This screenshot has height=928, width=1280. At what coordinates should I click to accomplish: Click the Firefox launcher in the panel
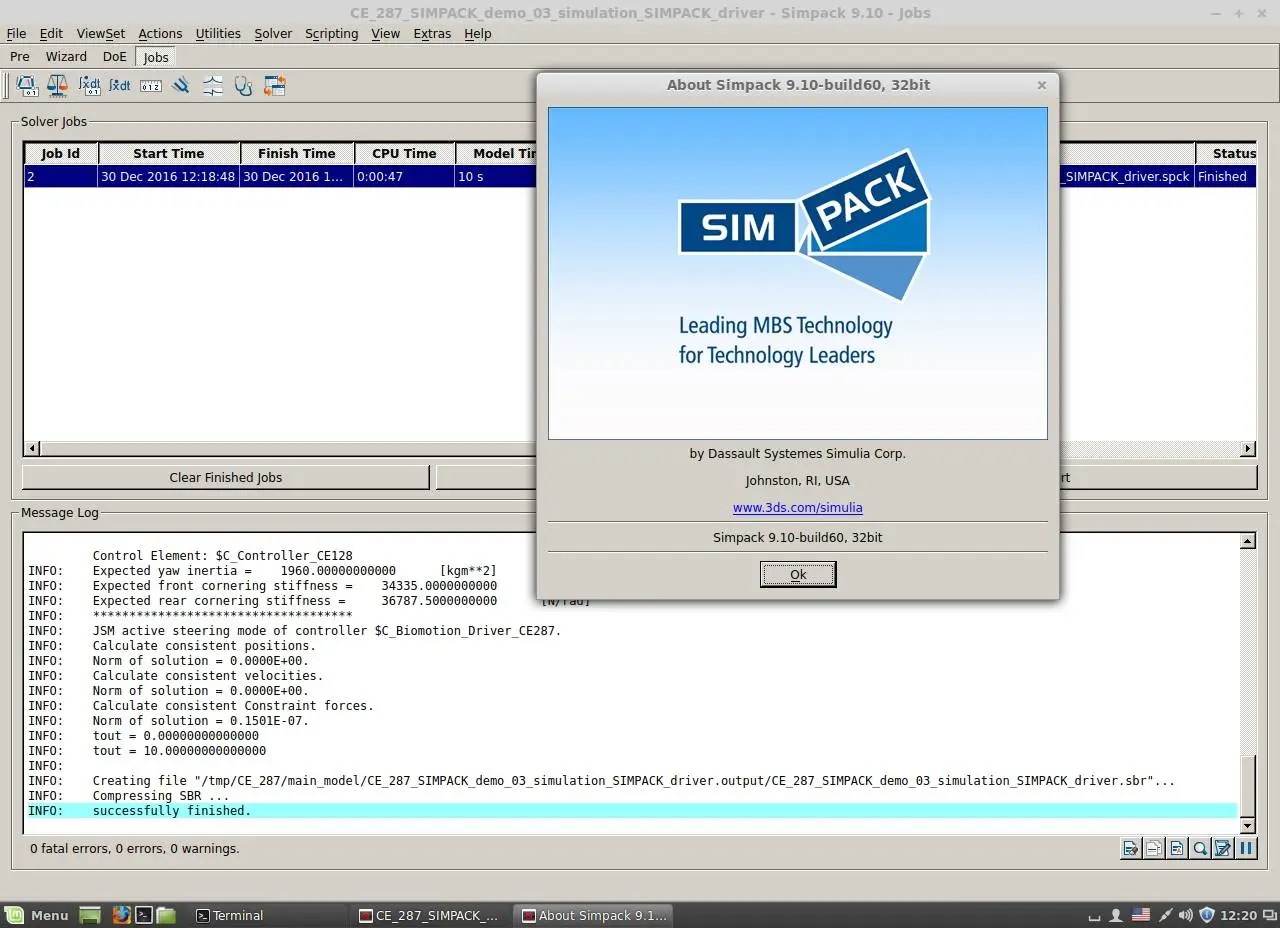pyautogui.click(x=122, y=915)
